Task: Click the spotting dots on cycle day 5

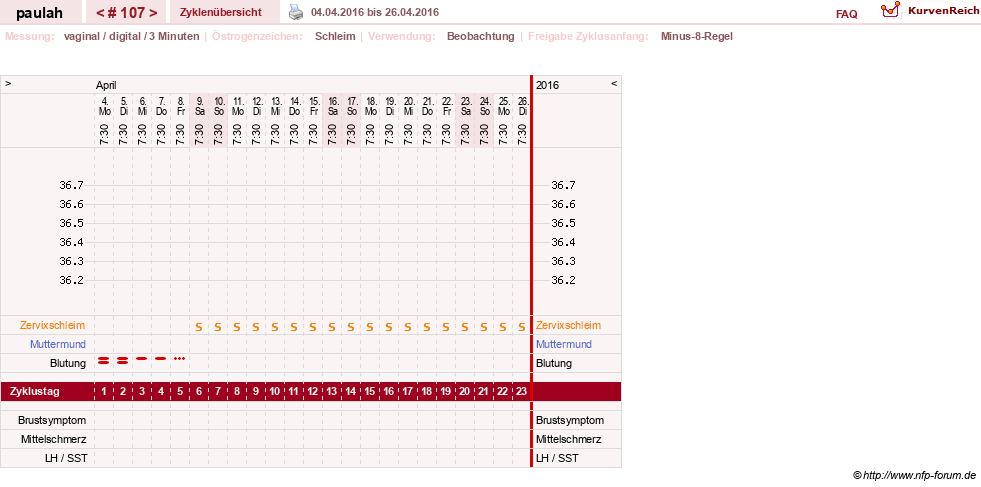Action: (180, 359)
